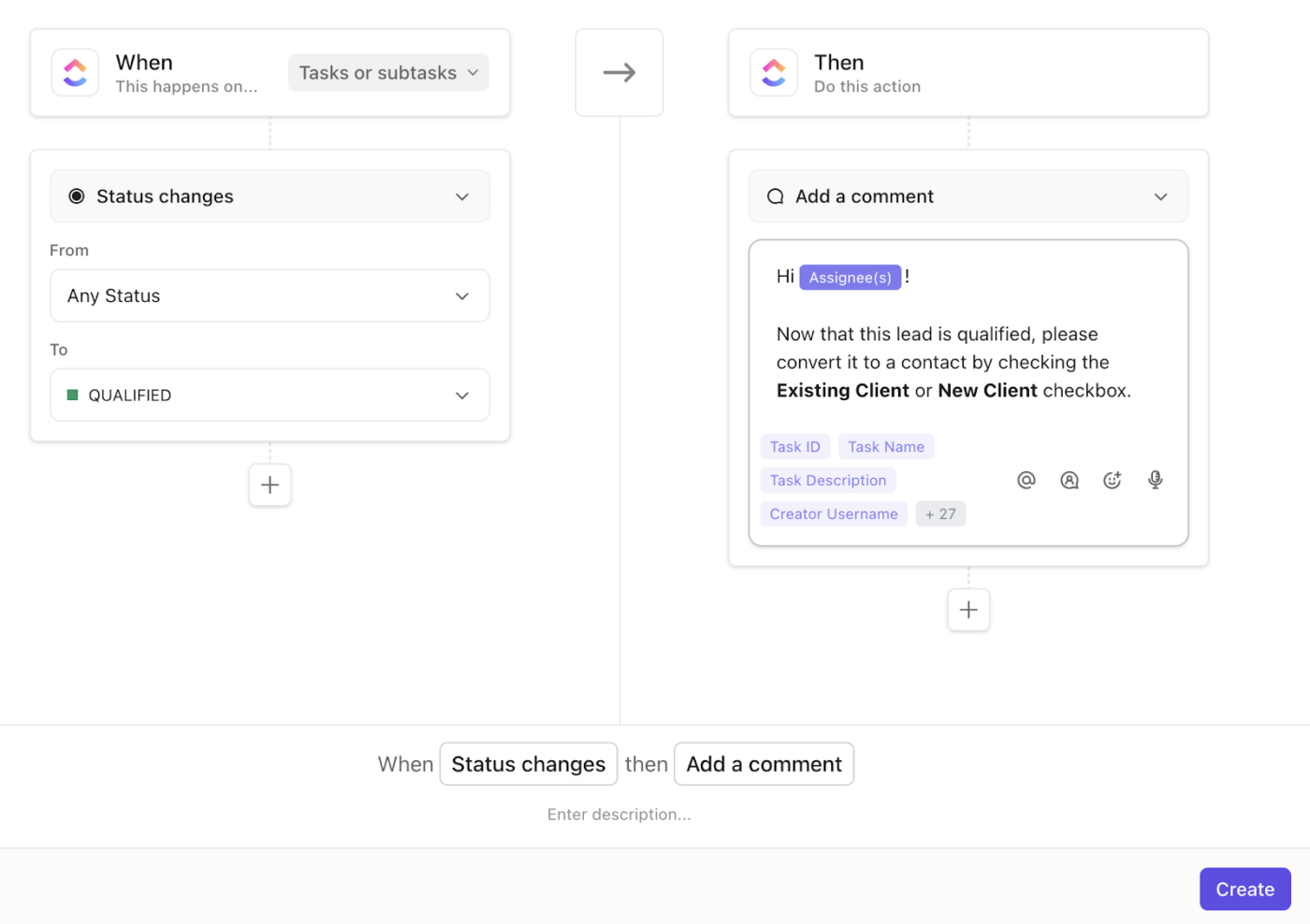Expand the +27 hidden field tokens
Image resolution: width=1310 pixels, height=924 pixels.
click(940, 513)
